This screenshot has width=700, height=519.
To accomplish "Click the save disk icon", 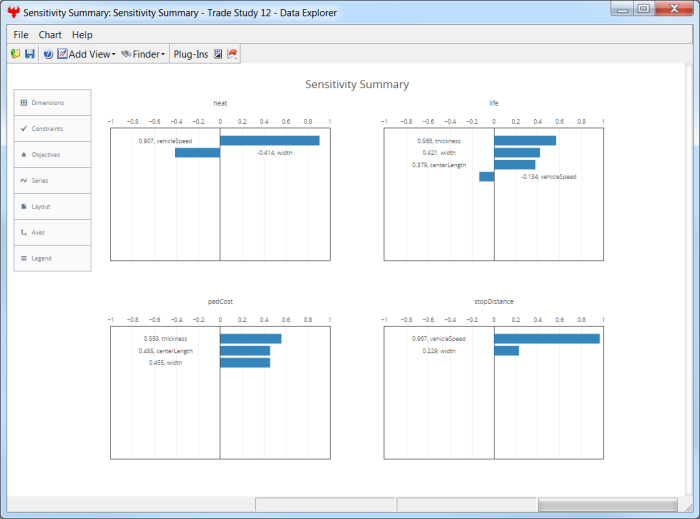I will (x=29, y=54).
